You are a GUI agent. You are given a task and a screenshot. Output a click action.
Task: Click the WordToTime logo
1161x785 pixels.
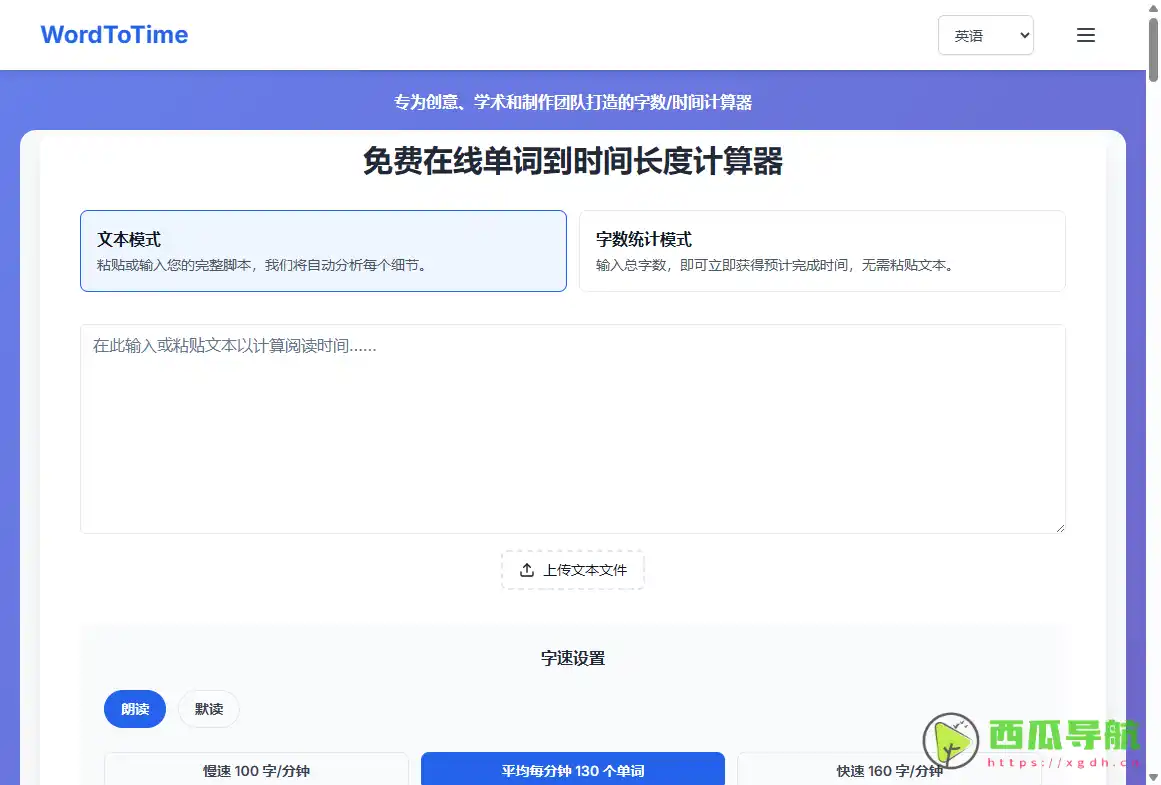coord(113,34)
